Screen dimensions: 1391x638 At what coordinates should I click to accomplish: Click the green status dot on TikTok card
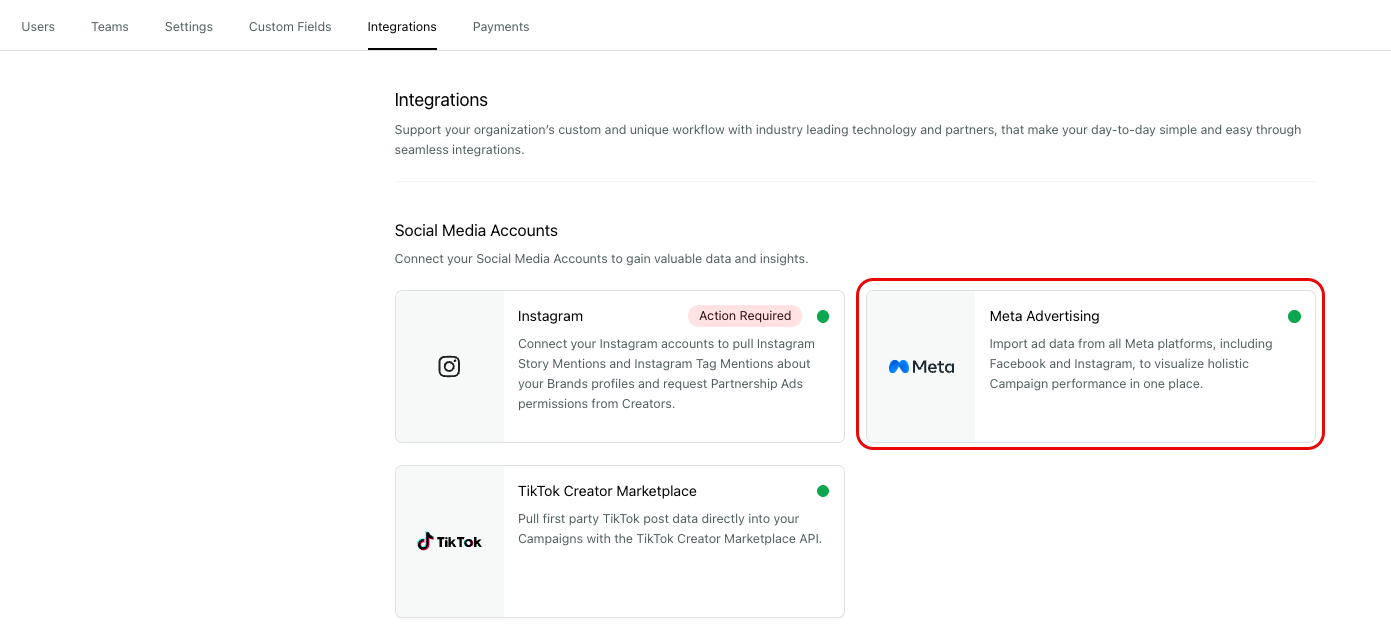pos(823,491)
